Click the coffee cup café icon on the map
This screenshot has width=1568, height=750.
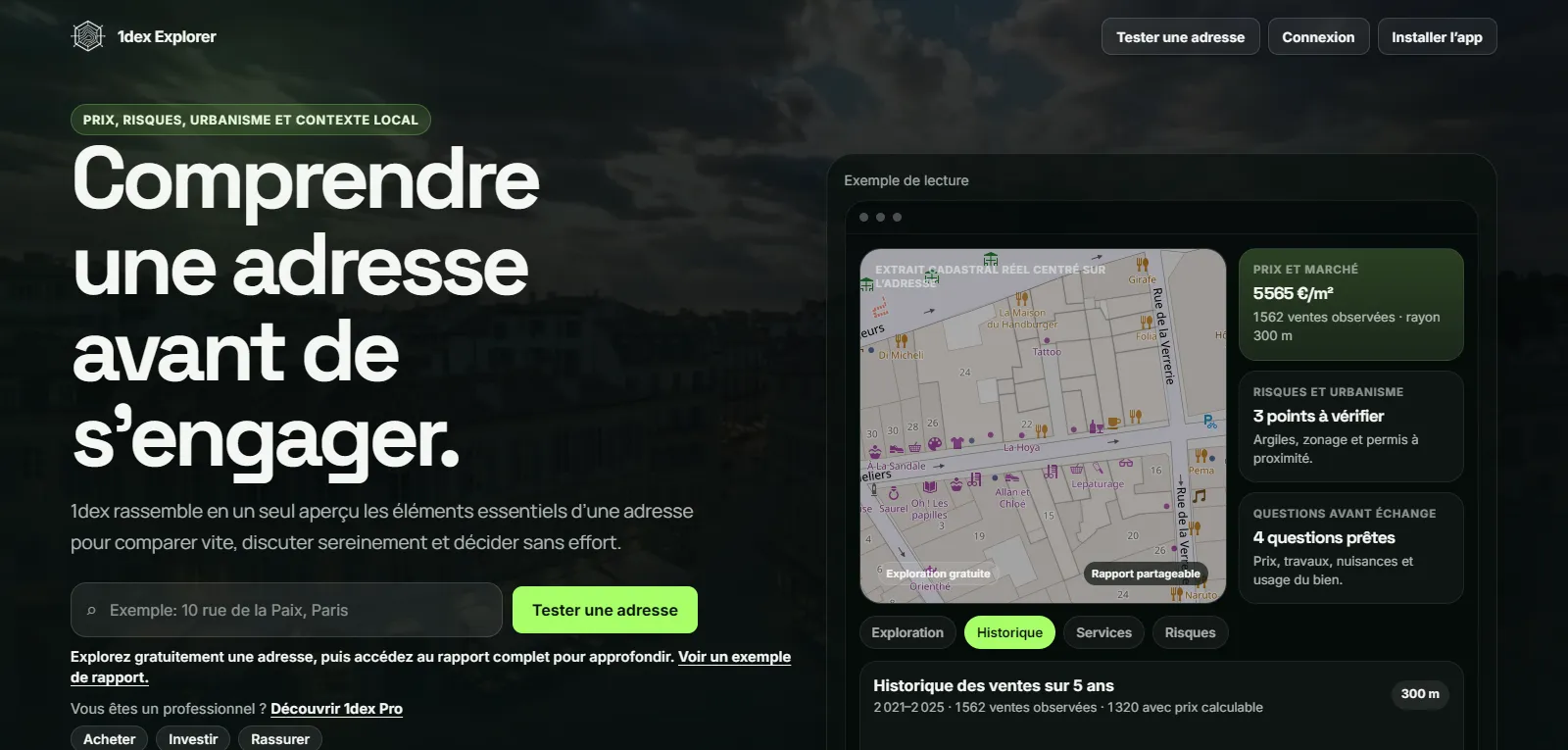[x=1113, y=424]
